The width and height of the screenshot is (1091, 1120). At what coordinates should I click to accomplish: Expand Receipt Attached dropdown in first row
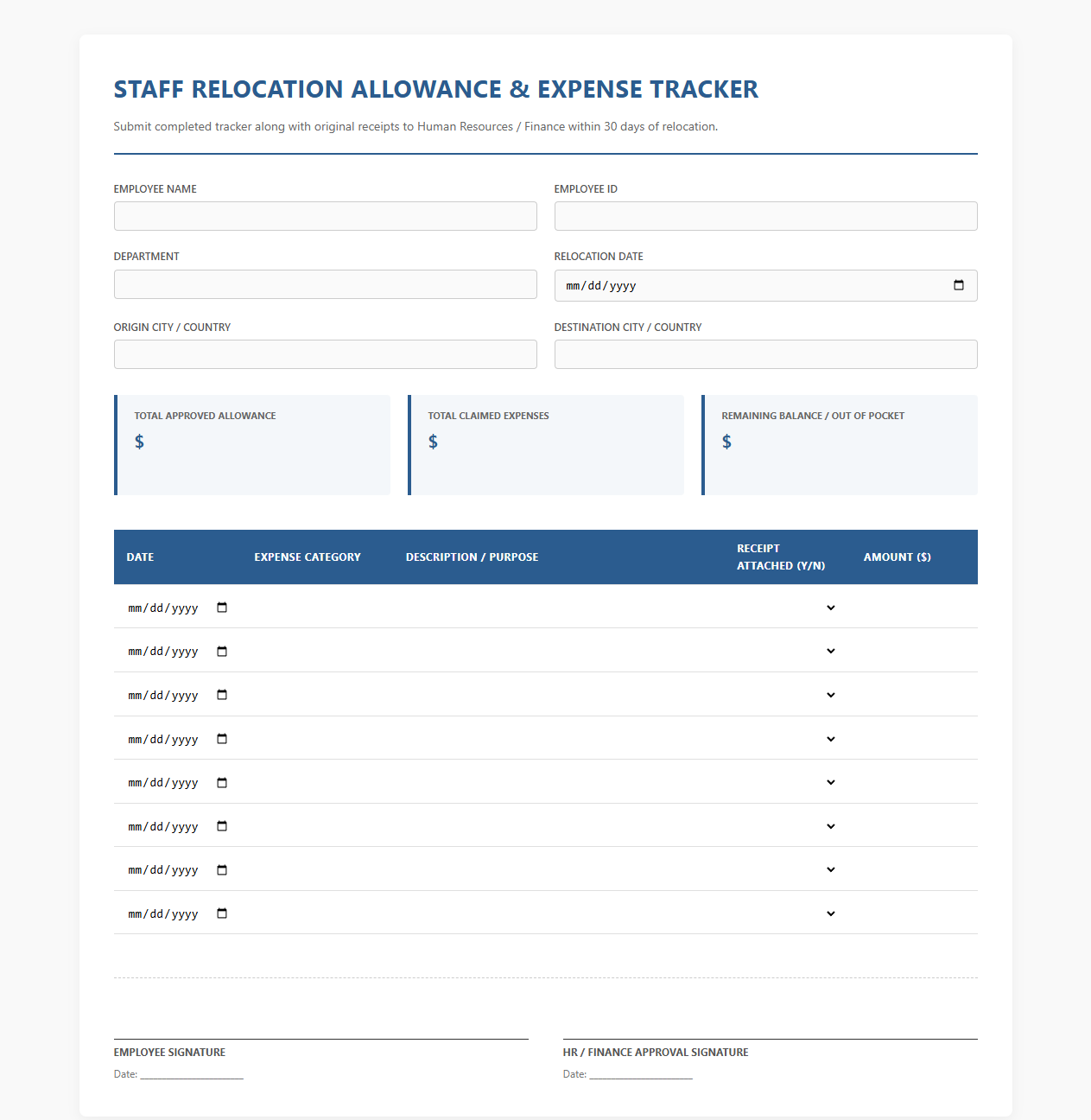[x=787, y=608]
